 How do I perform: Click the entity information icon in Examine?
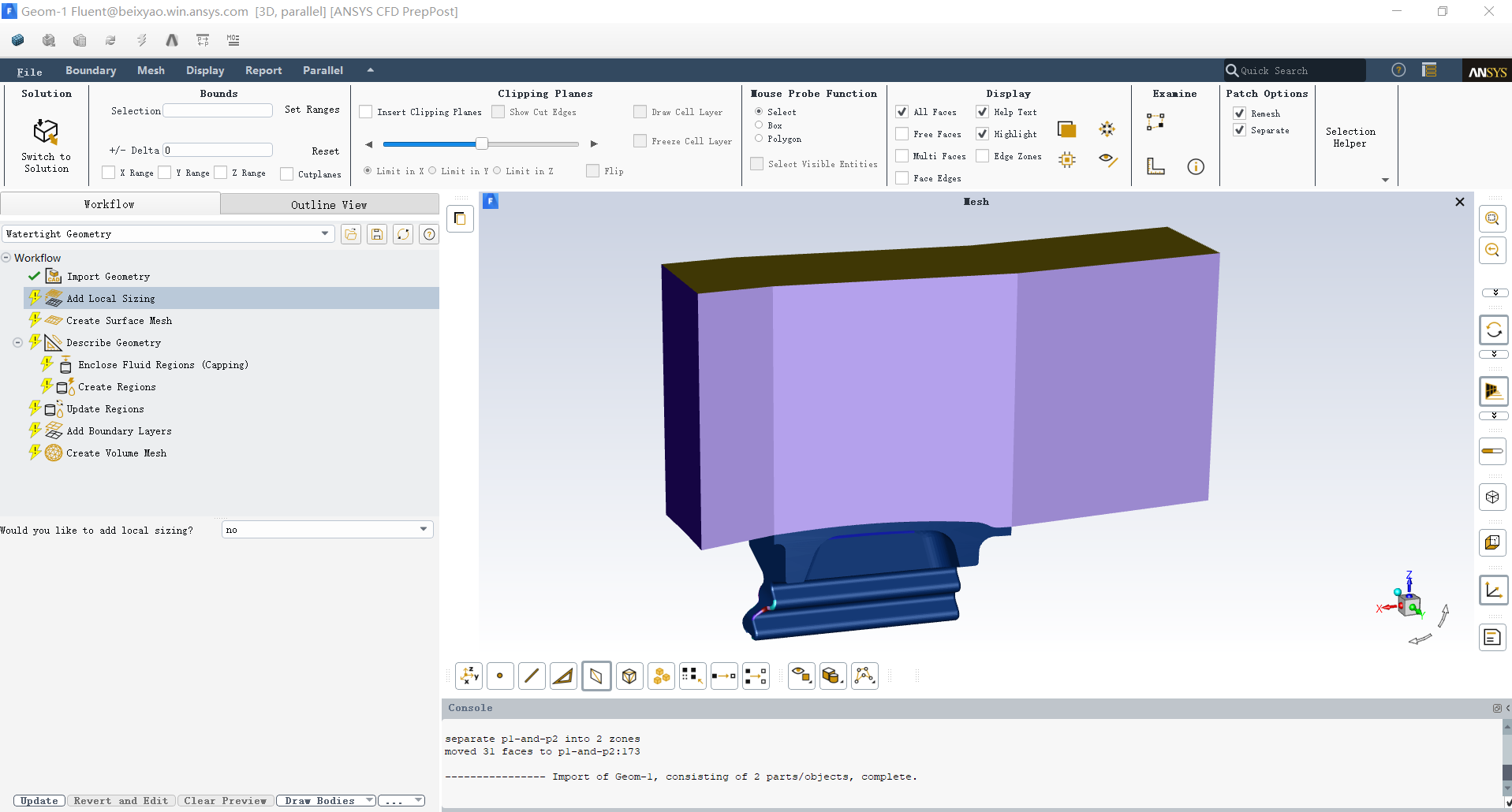1196,166
